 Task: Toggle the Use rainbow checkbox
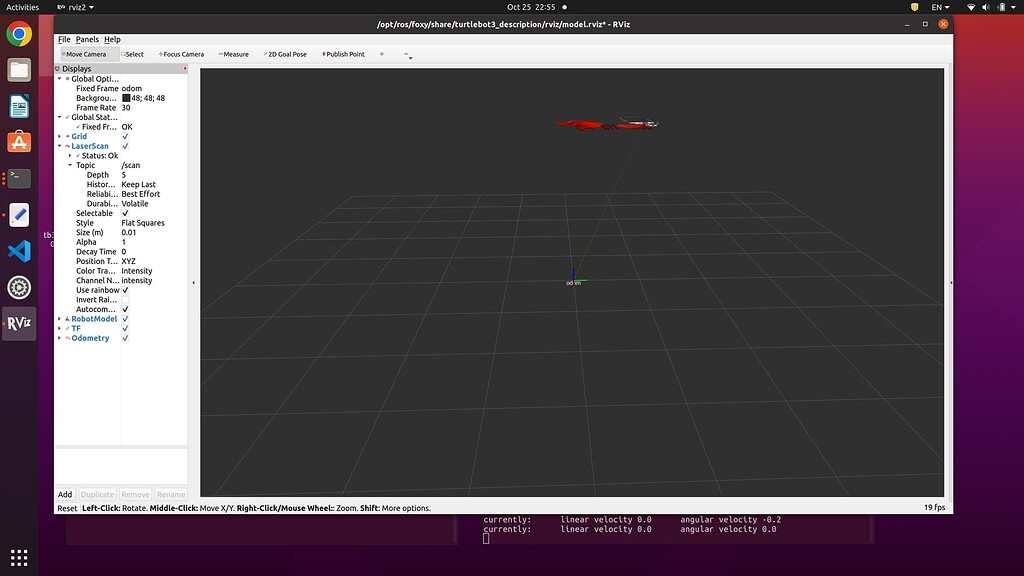point(125,290)
